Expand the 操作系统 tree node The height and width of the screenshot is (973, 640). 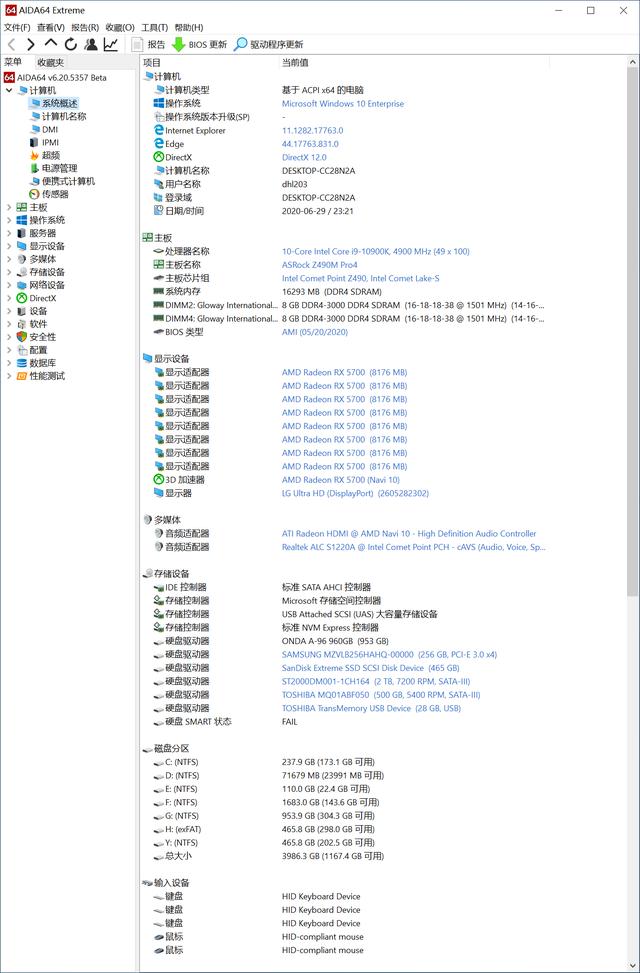[9, 220]
